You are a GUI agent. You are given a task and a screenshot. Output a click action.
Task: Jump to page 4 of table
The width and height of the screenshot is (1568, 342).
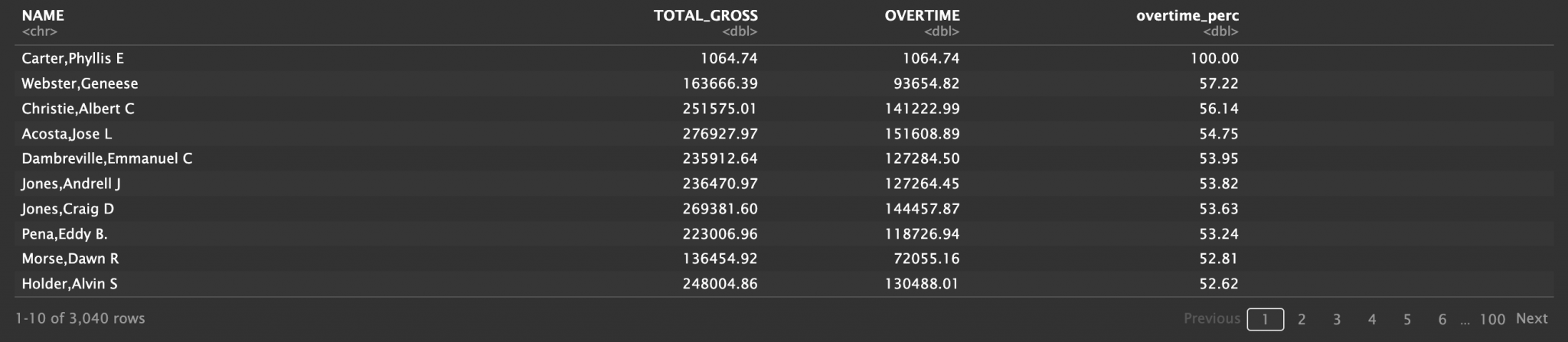(1371, 319)
